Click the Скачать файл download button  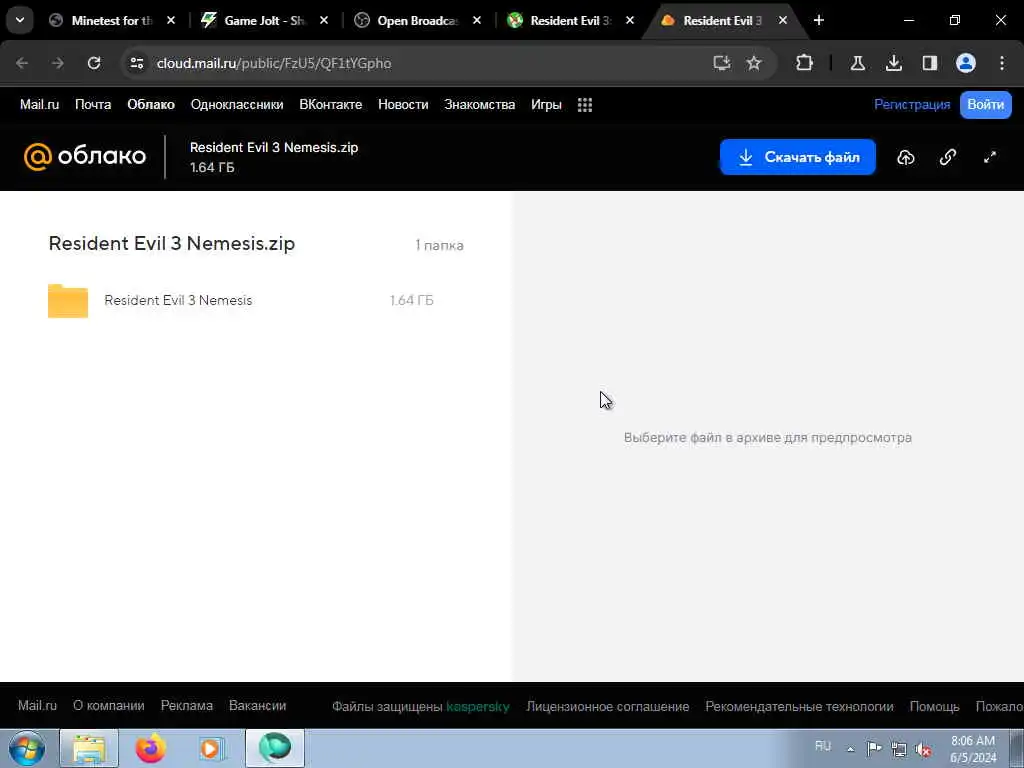pyautogui.click(x=797, y=157)
